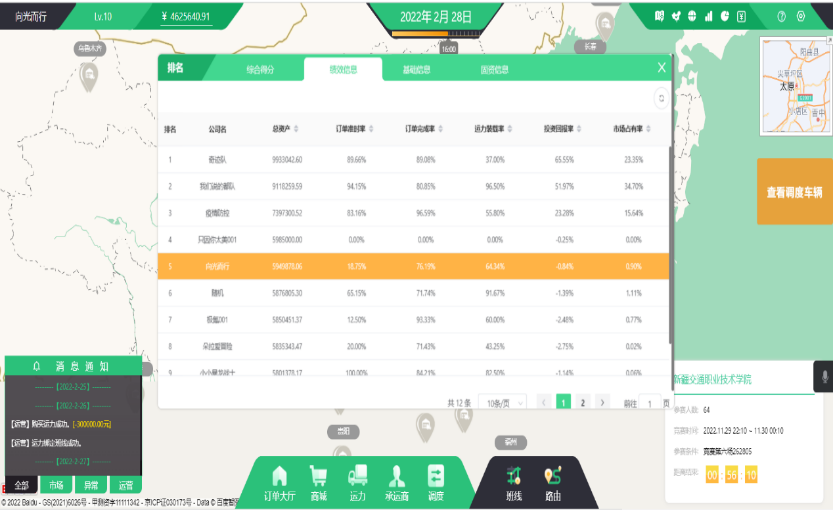Viewport: 833px width, 510px height.
Task: Sort the table by 订单准时率 column
Action: click(350, 129)
